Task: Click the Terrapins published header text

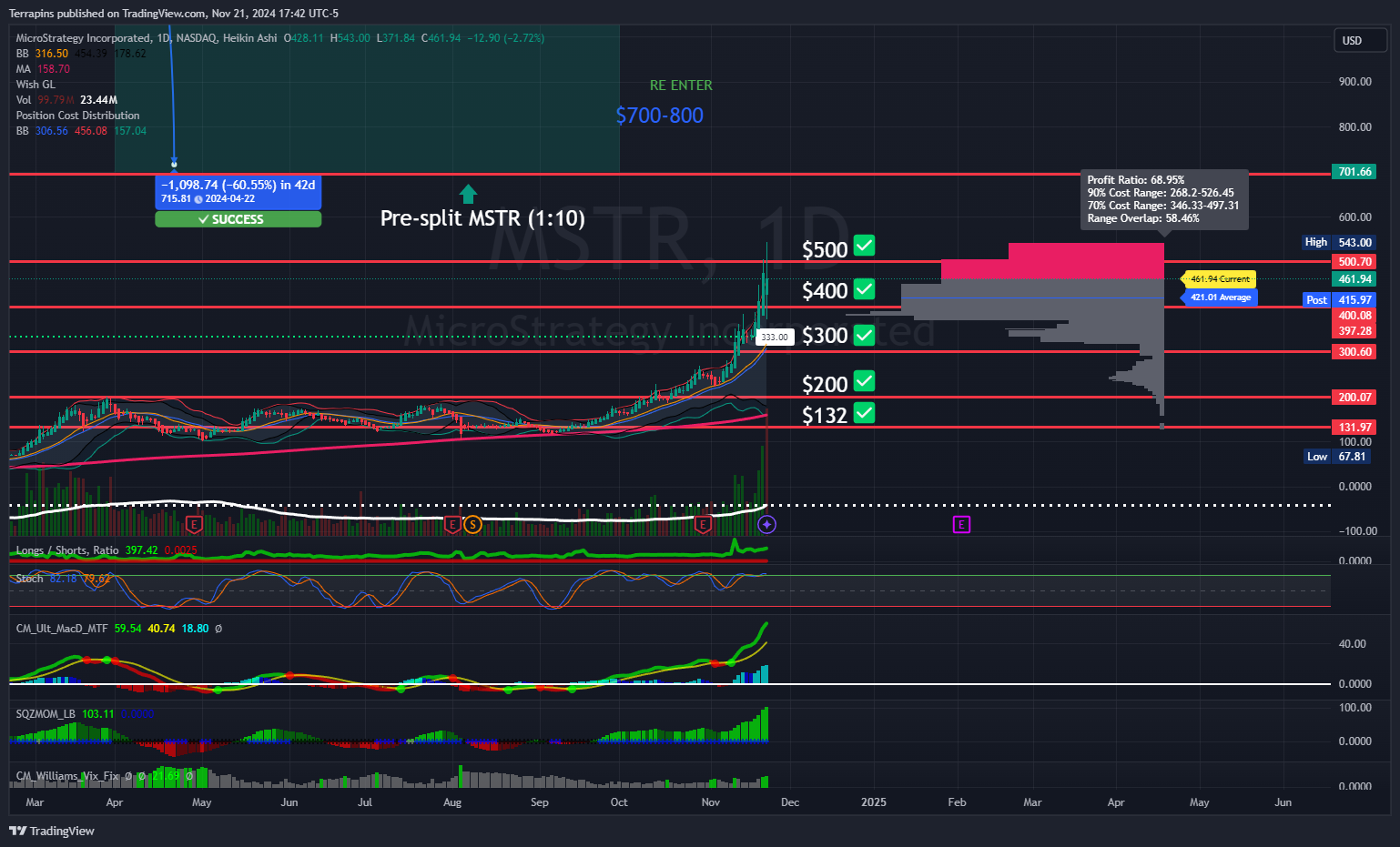Action: [174, 14]
